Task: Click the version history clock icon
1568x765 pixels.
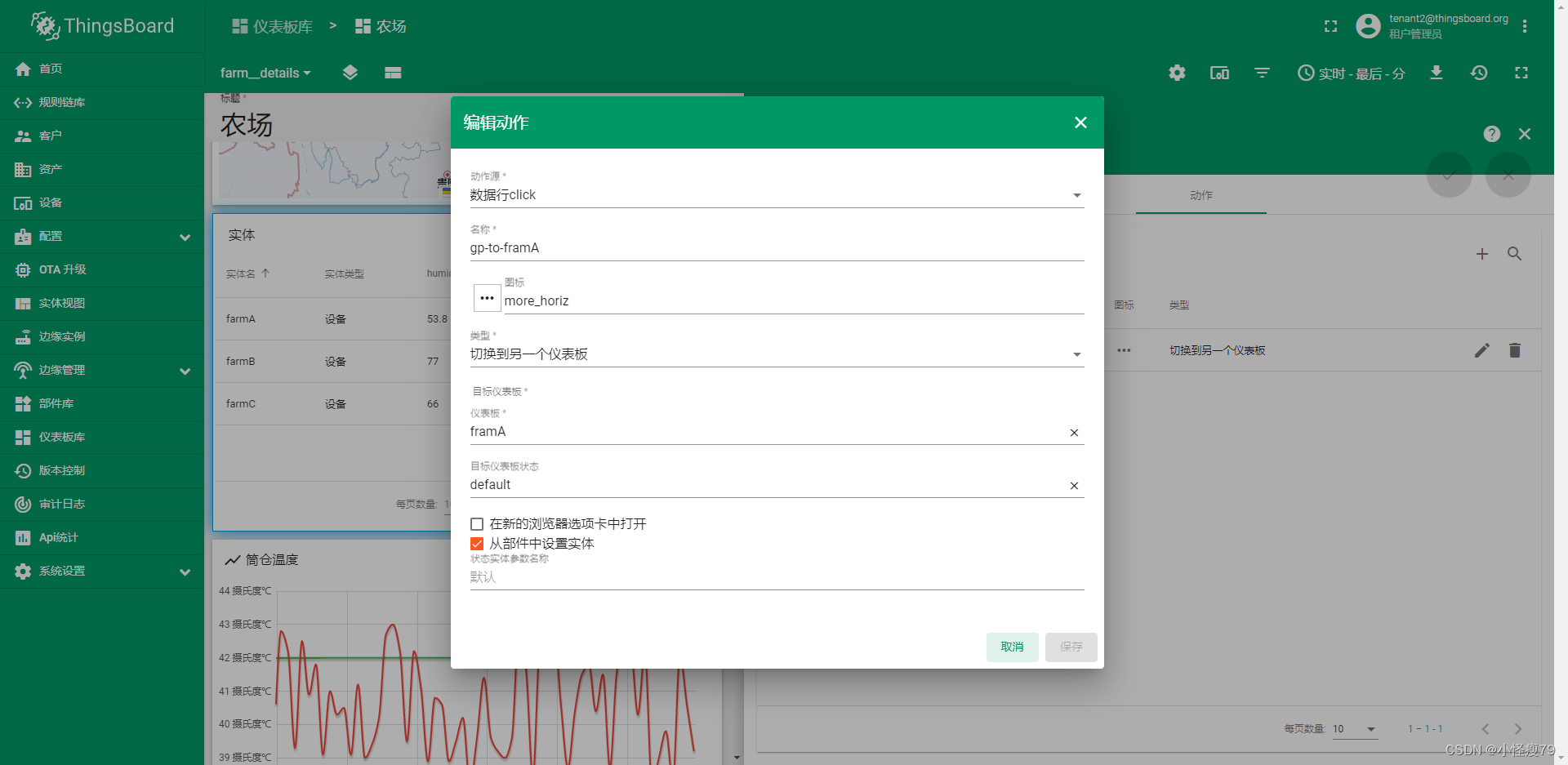Action: point(1479,73)
